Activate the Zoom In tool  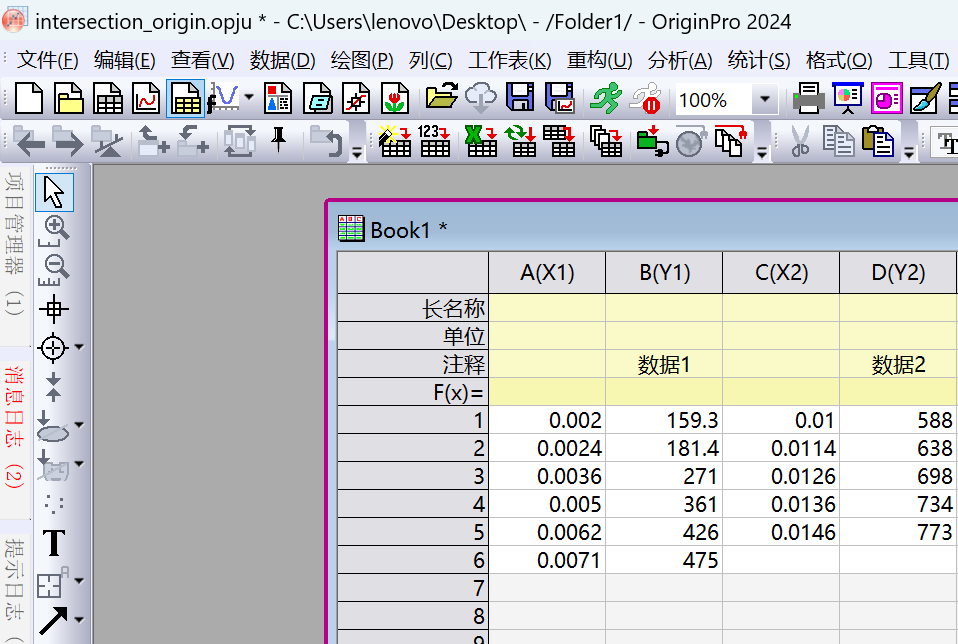[x=56, y=229]
